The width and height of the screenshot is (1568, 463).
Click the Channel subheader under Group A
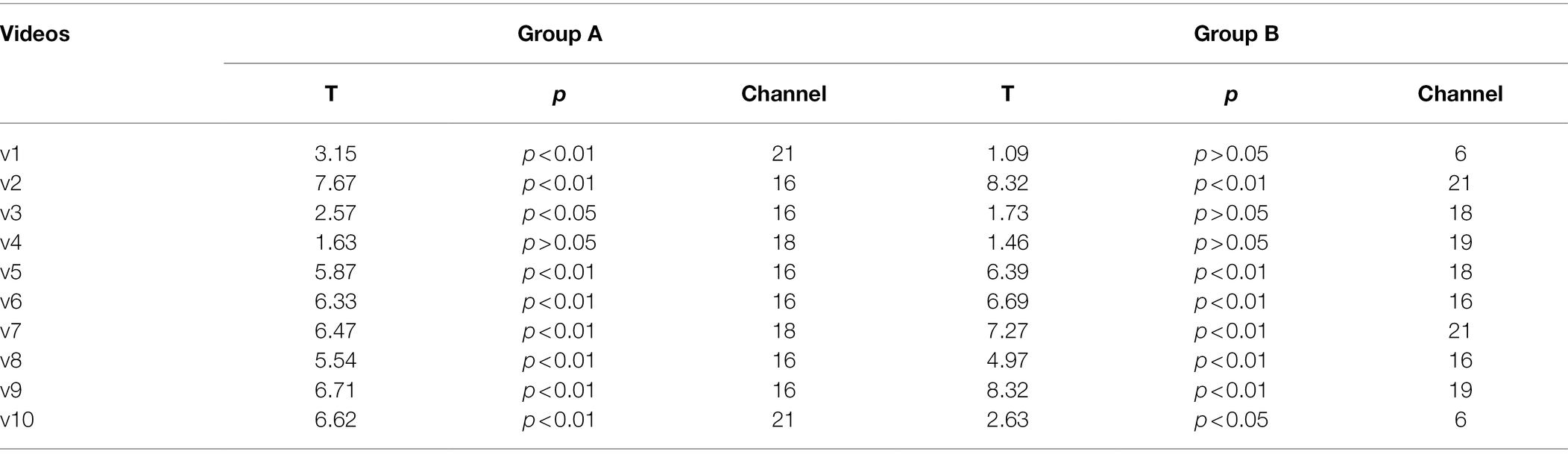click(784, 94)
